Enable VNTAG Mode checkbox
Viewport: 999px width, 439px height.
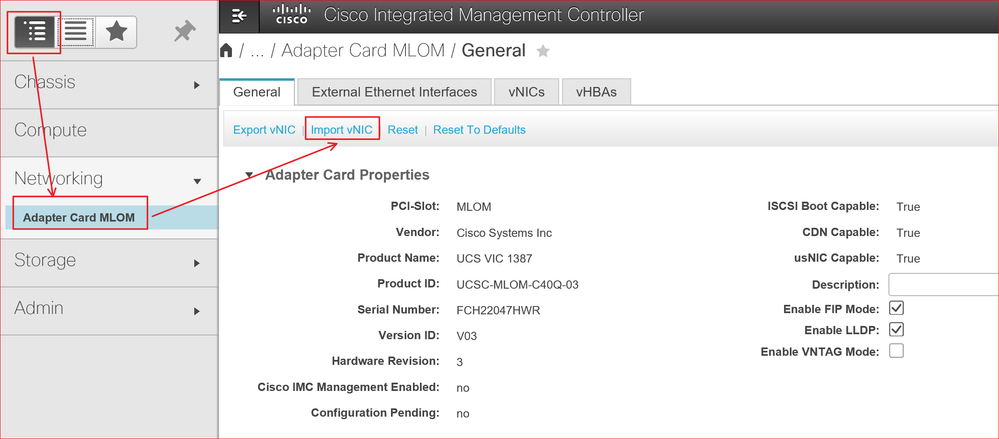tap(896, 350)
